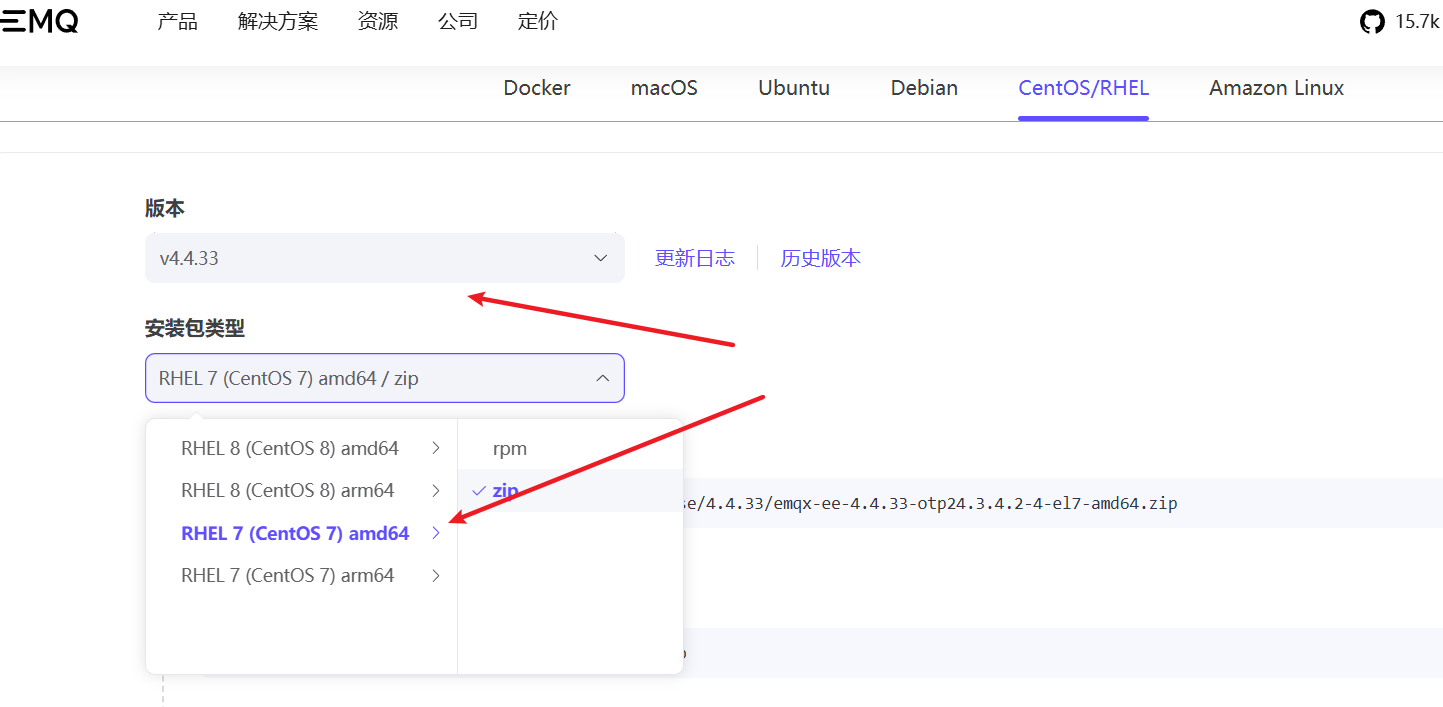Switch to the Amazon Linux tab

tap(1276, 88)
